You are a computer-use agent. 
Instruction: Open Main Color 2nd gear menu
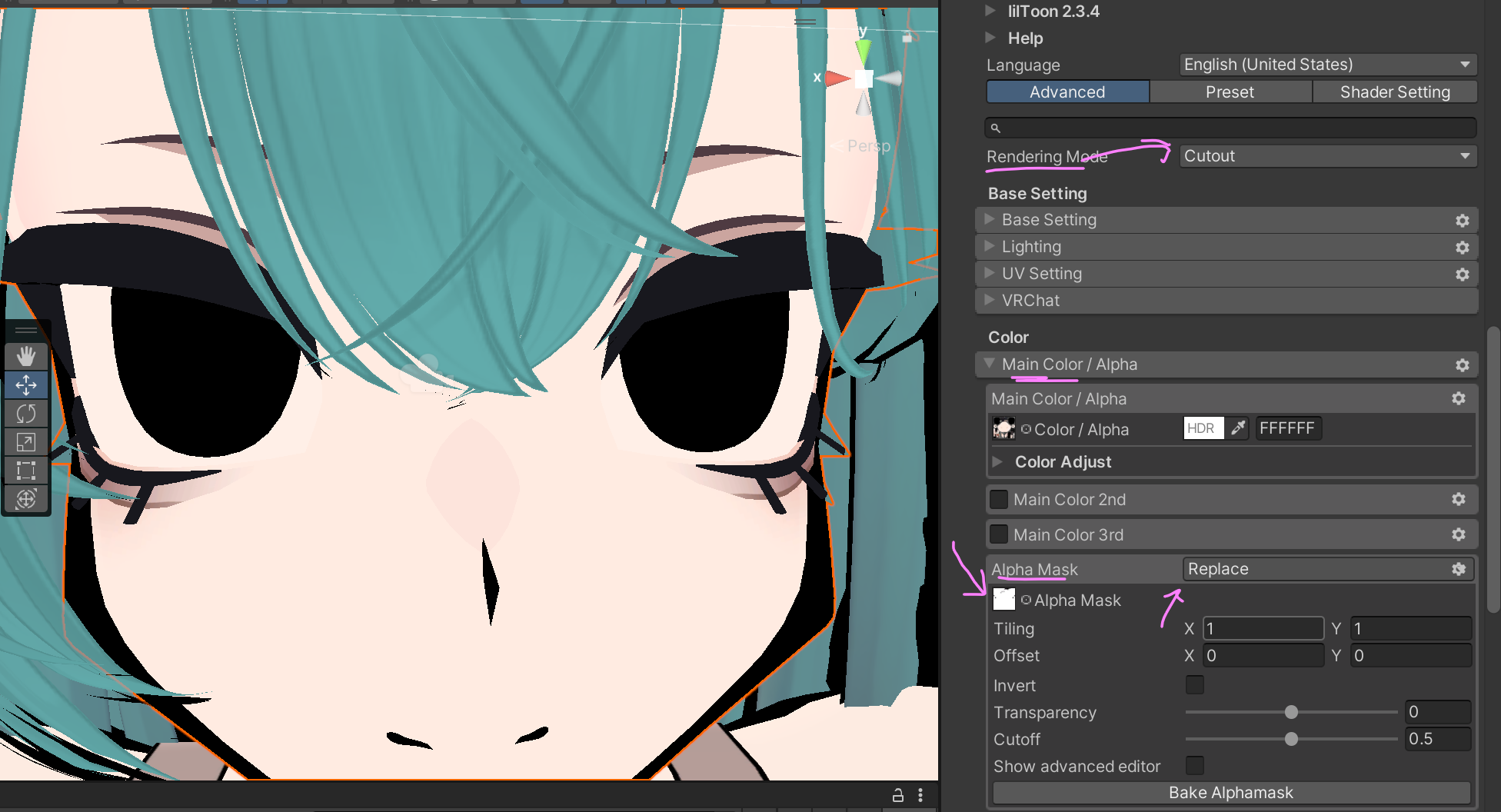pos(1458,499)
